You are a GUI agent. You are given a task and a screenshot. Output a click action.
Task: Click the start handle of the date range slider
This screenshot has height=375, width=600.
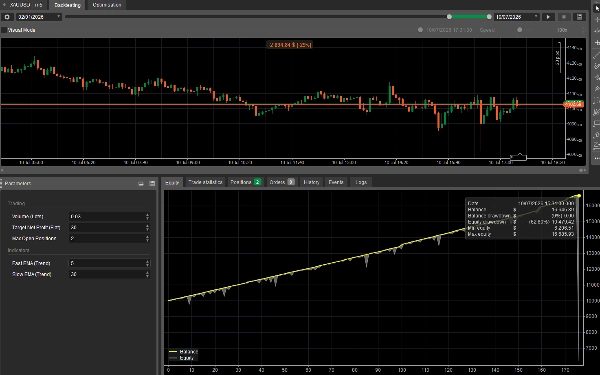coord(449,16)
